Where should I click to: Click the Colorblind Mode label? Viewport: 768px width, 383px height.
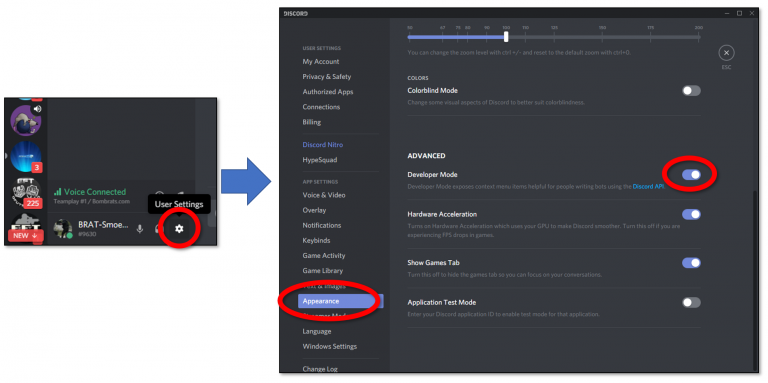coord(432,91)
